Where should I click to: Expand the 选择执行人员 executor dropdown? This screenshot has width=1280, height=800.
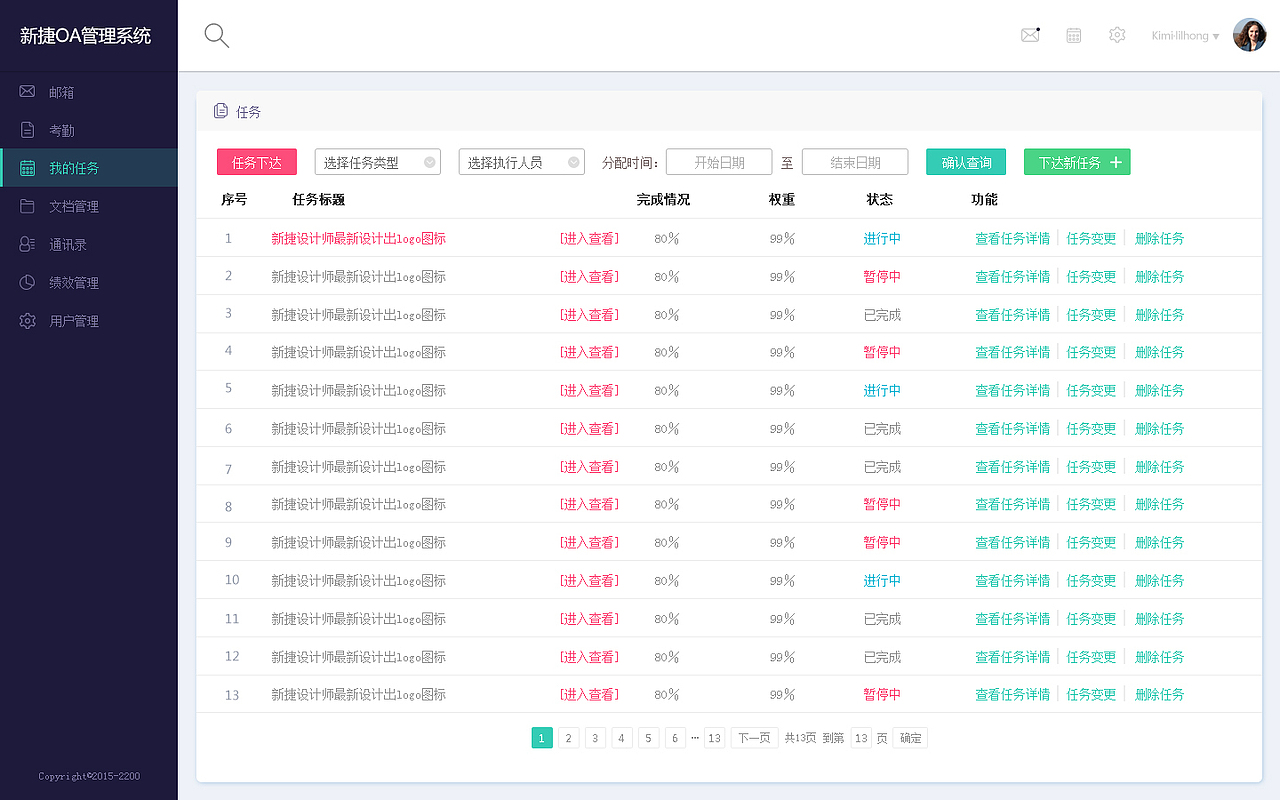click(521, 161)
